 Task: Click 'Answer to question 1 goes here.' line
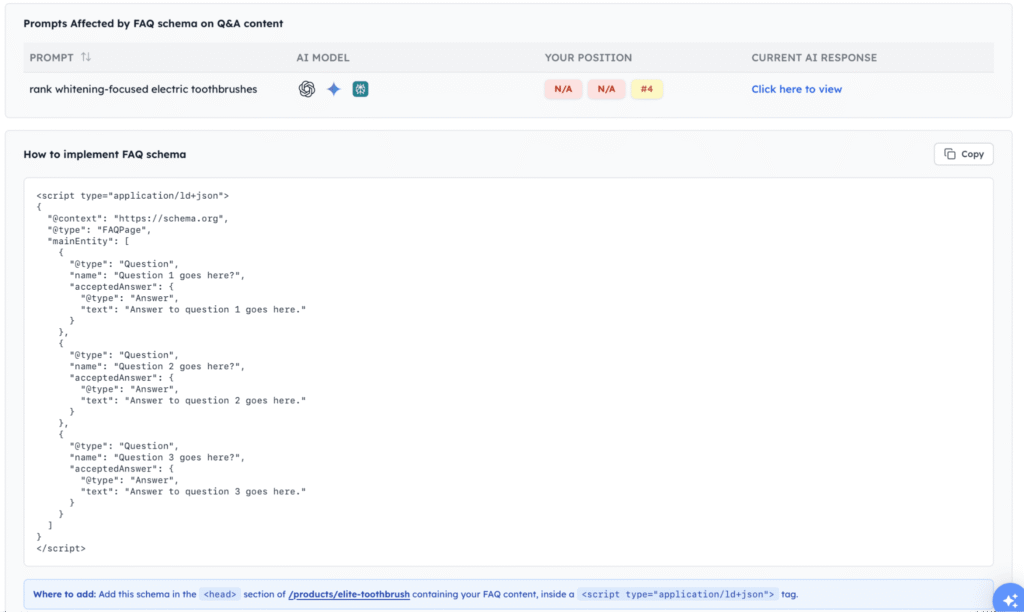tap(193, 310)
